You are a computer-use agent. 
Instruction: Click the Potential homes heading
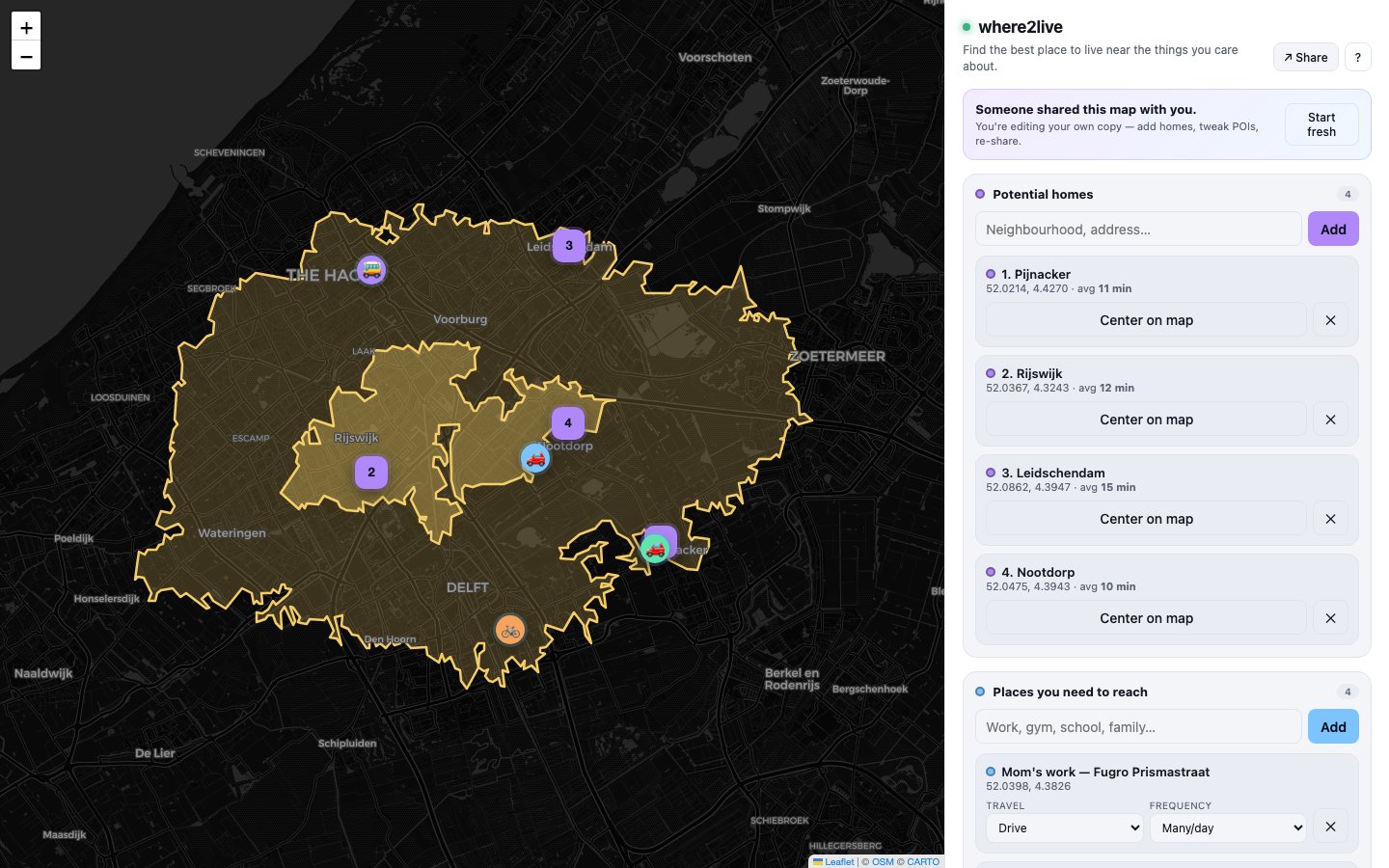1043,194
